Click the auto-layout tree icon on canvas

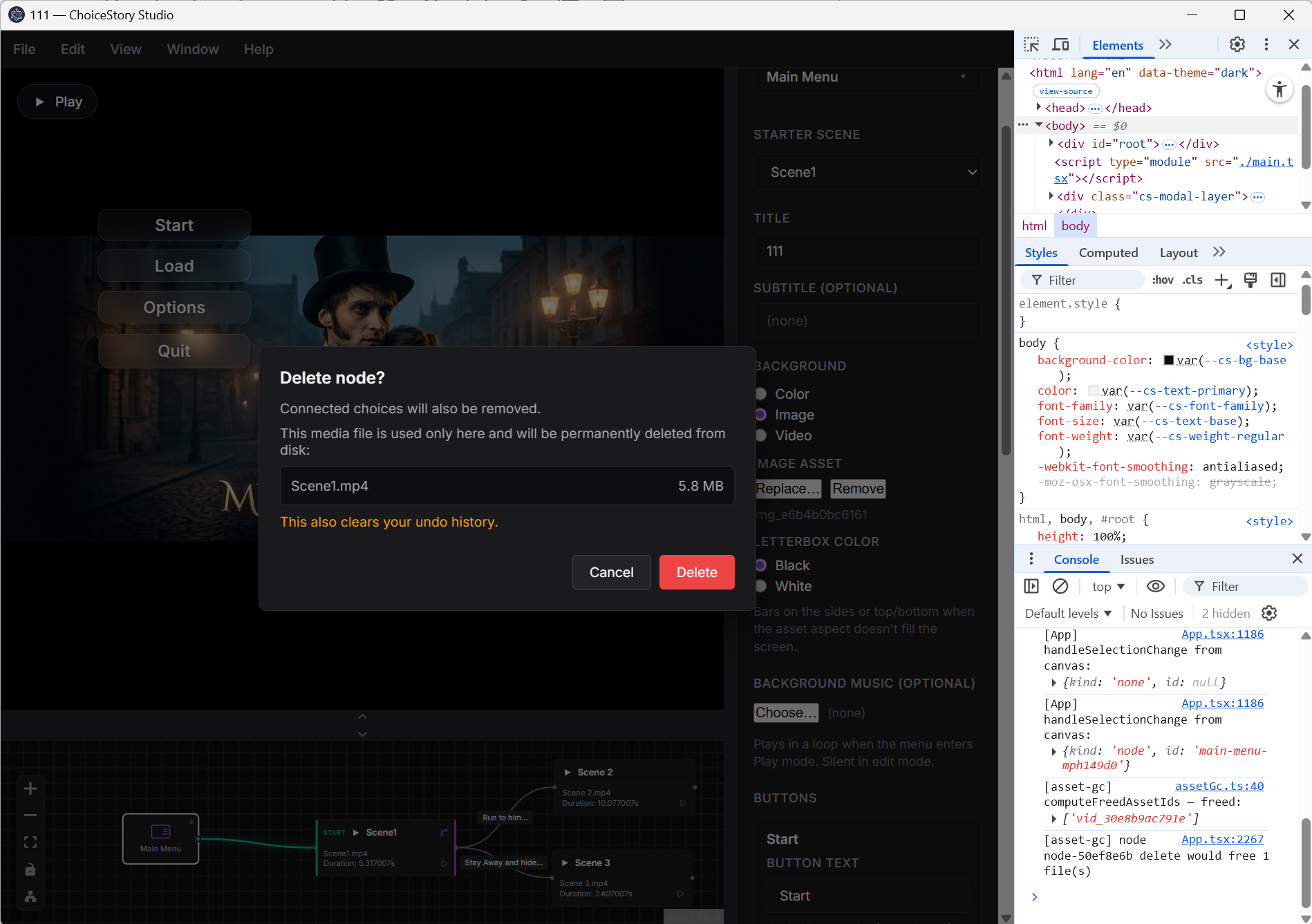(30, 896)
